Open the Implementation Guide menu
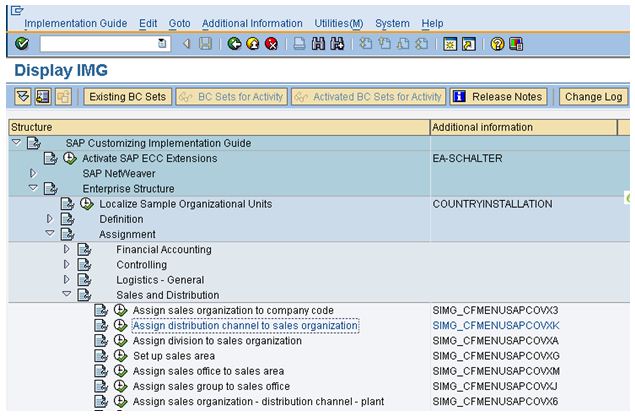 tap(75, 23)
